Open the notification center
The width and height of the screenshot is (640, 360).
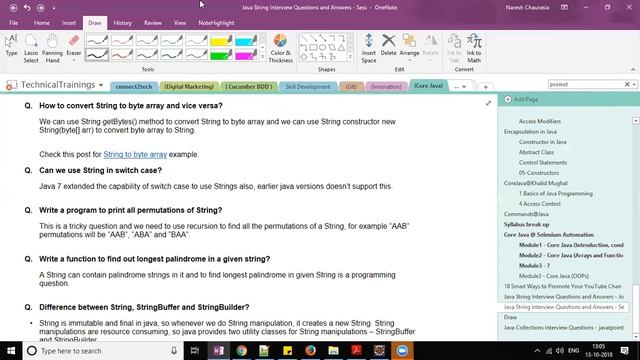pyautogui.click(x=624, y=351)
